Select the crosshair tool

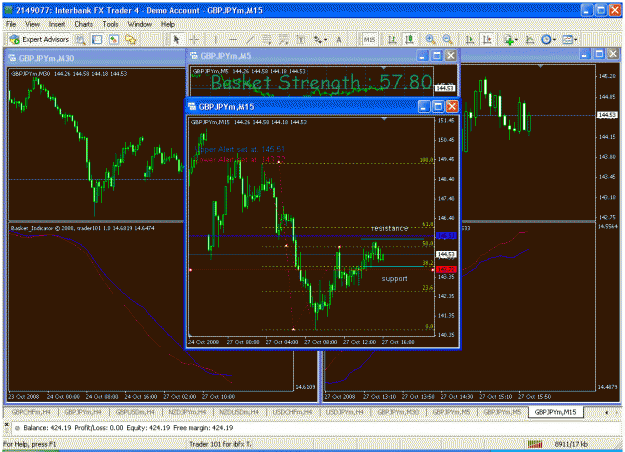click(x=194, y=39)
